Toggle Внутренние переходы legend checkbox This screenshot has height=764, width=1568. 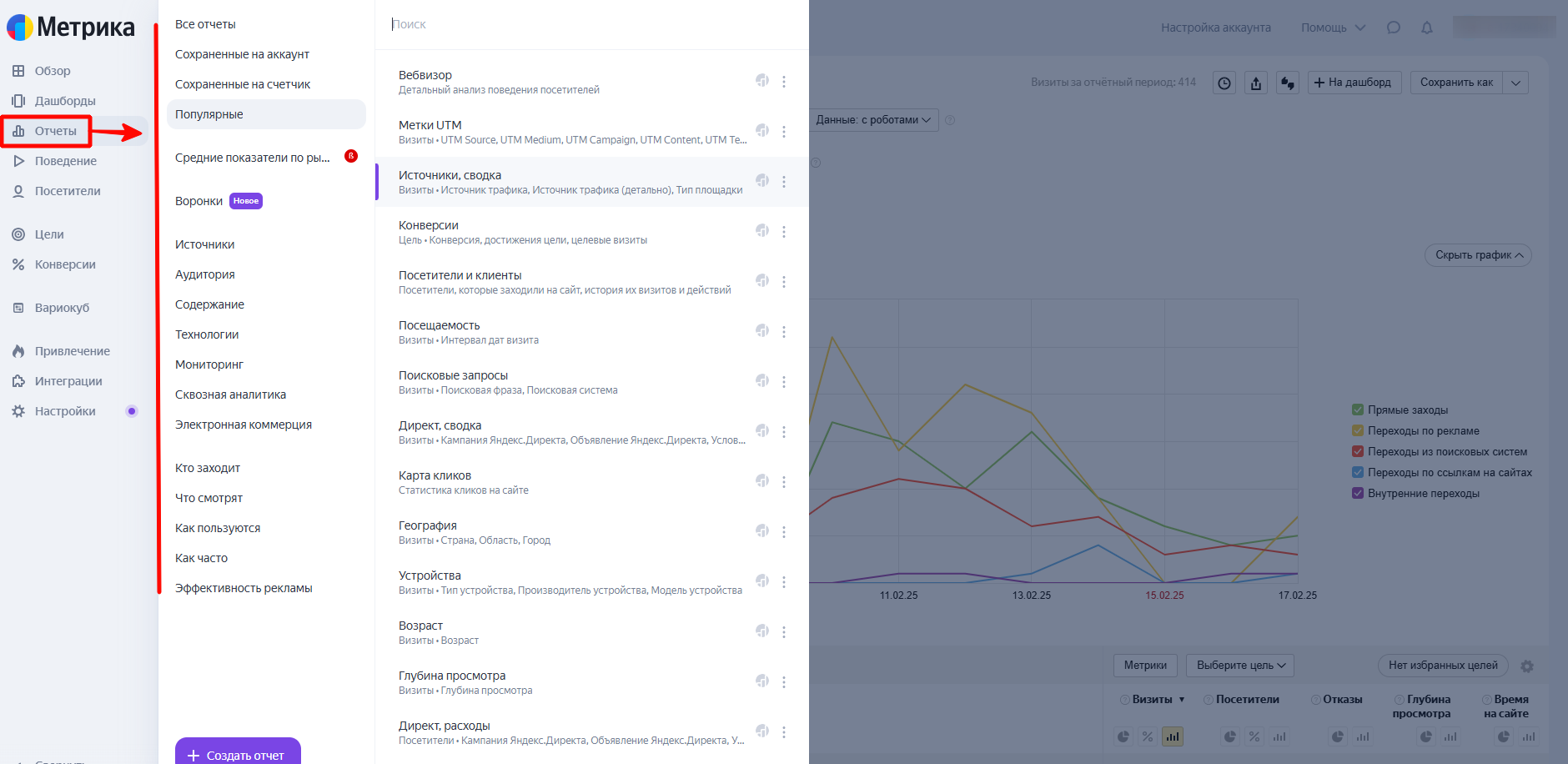pyautogui.click(x=1358, y=493)
